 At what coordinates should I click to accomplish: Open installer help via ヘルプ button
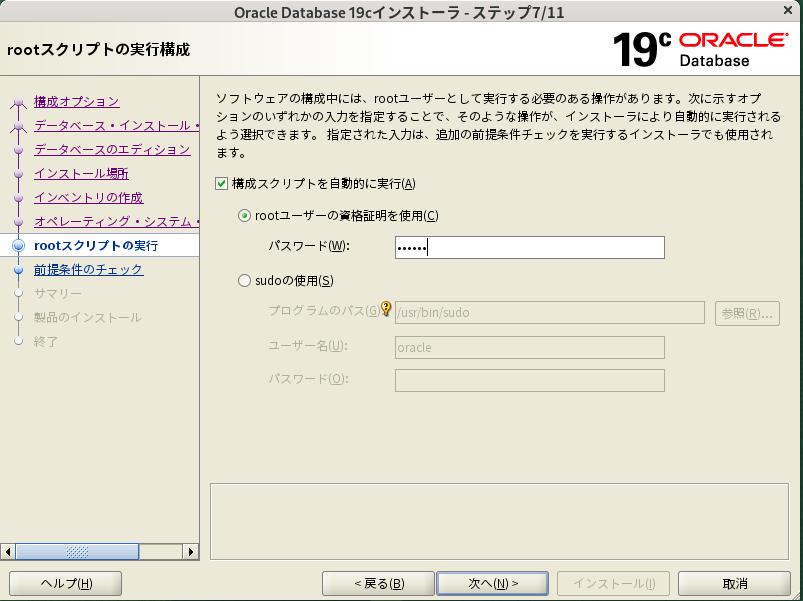[x=64, y=583]
